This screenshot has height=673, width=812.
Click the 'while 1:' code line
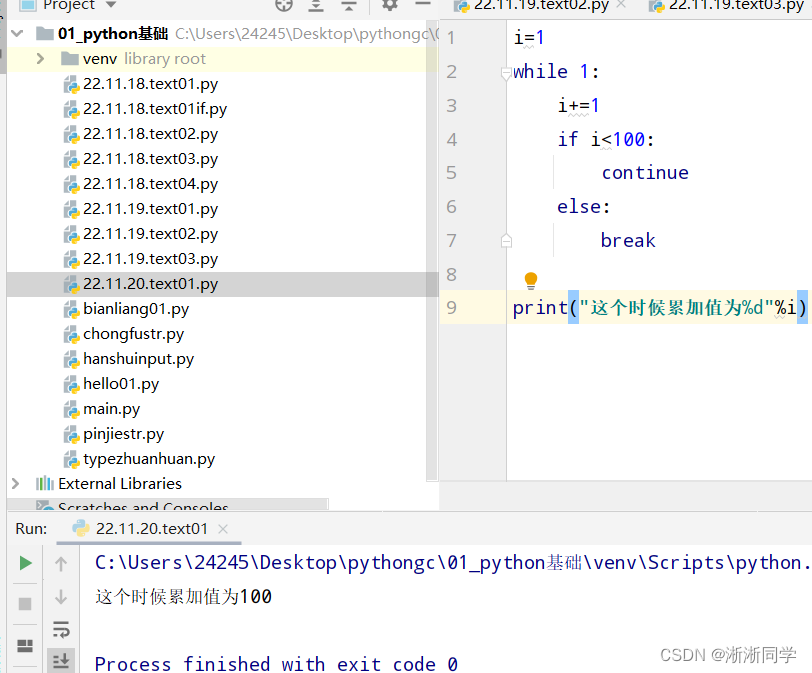[x=556, y=71]
